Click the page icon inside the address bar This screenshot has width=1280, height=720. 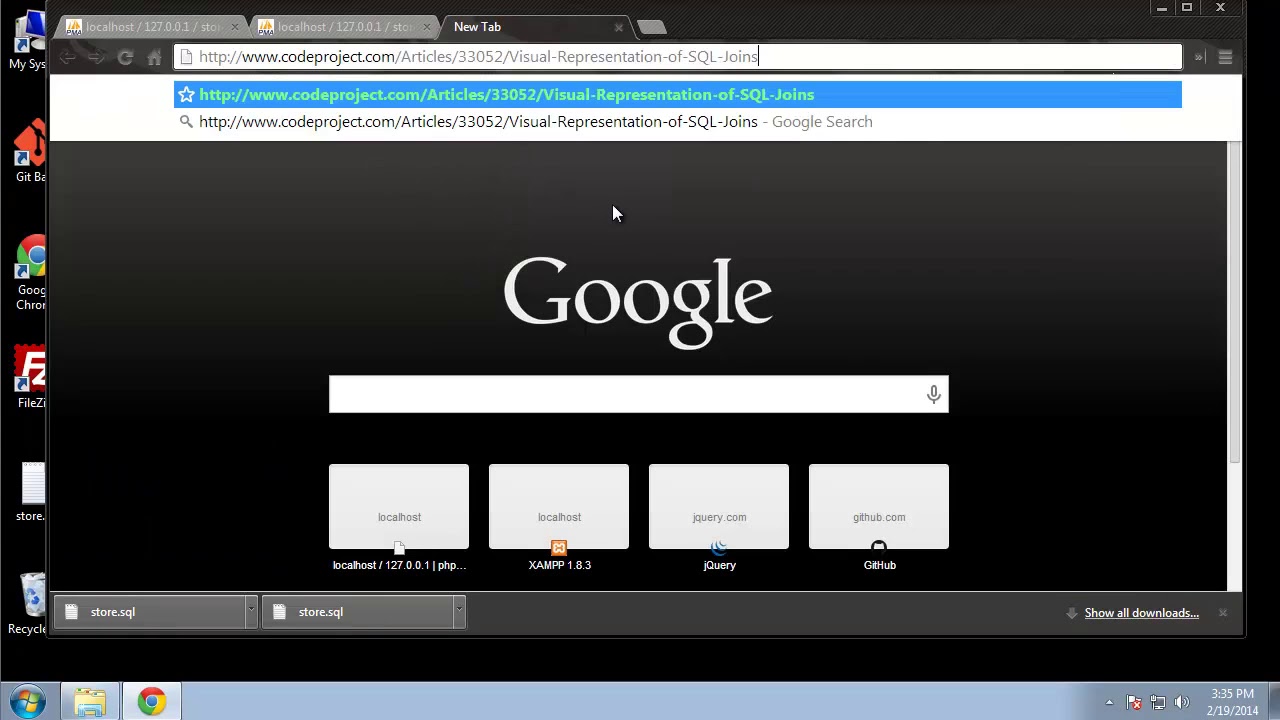pyautogui.click(x=186, y=57)
